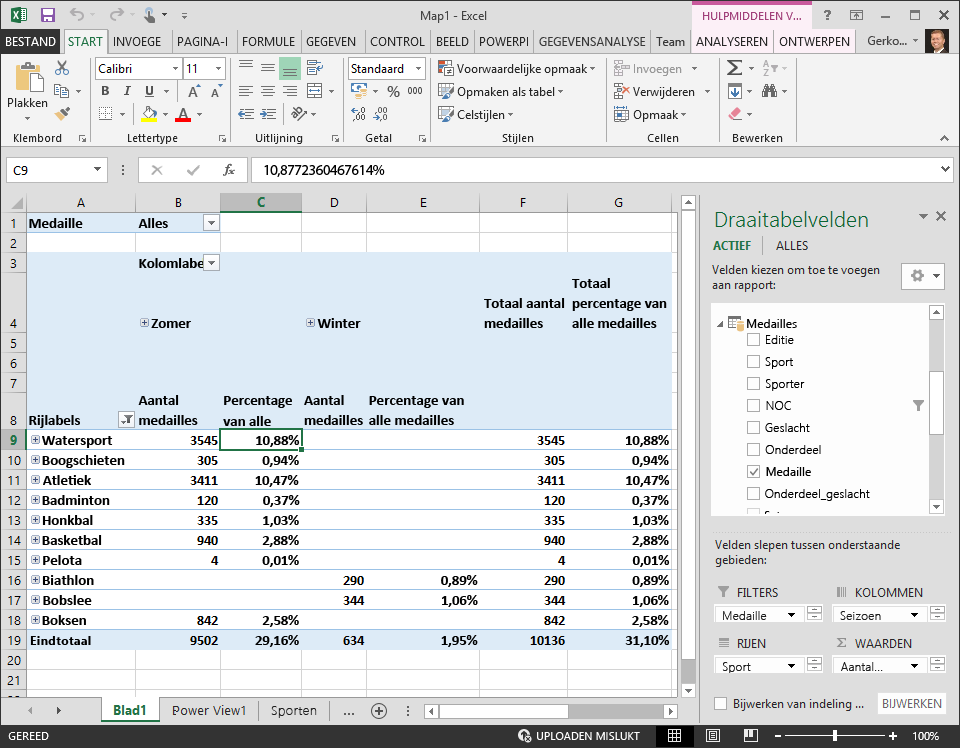Screen dimensions: 960x748
Task: Uncheck the Medaille field
Action: 754,472
